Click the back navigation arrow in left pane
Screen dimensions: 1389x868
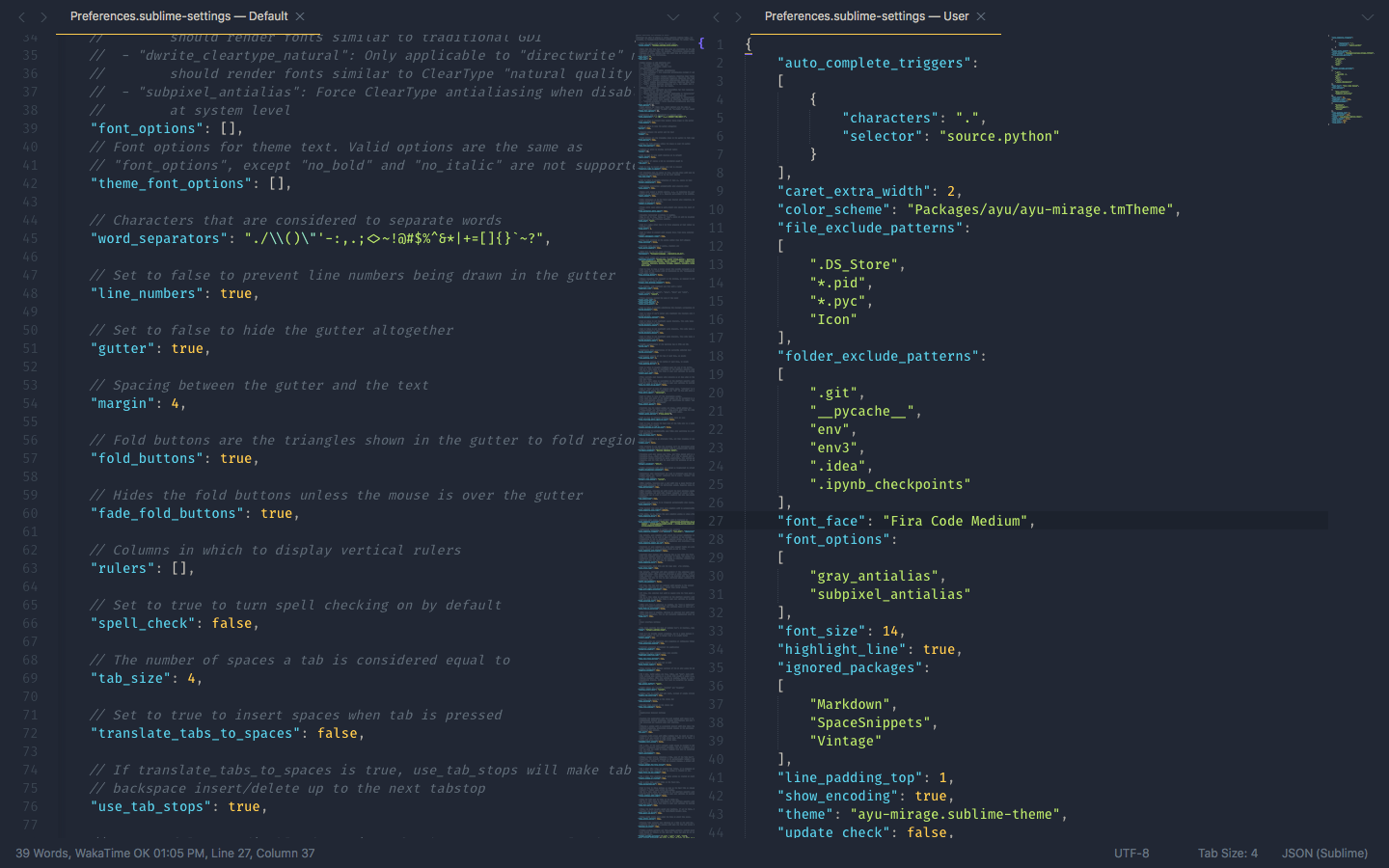coord(21,16)
